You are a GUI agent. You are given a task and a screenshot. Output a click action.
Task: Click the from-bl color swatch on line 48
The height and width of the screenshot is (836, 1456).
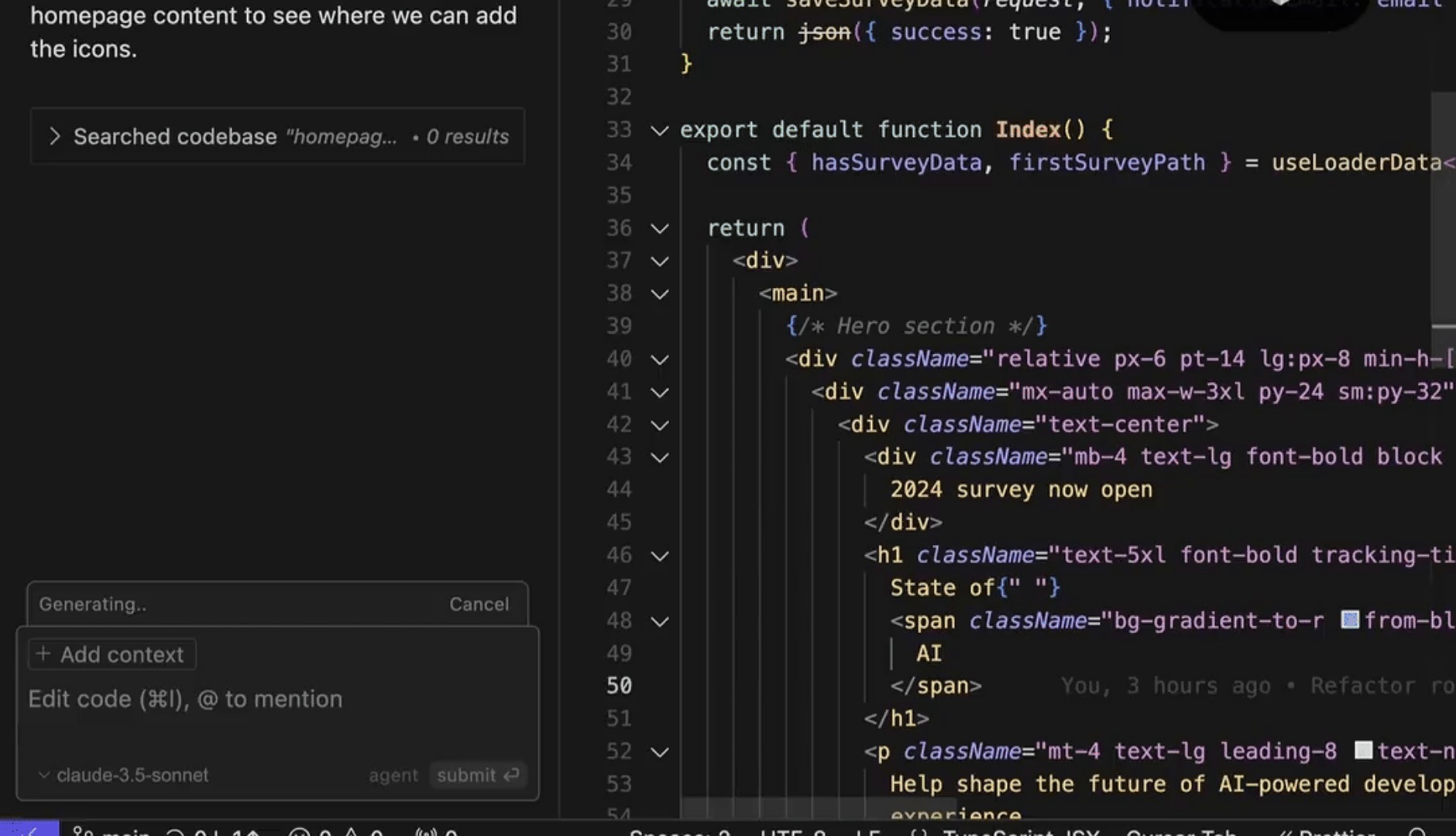1350,620
